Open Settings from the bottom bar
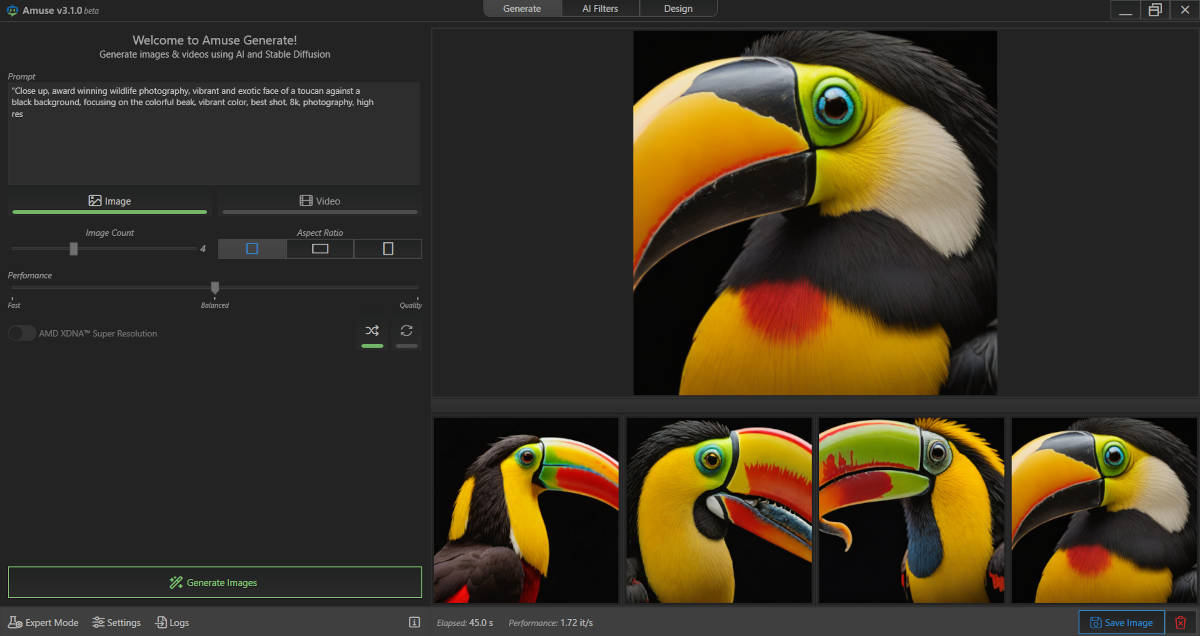This screenshot has height=636, width=1200. pyautogui.click(x=116, y=622)
